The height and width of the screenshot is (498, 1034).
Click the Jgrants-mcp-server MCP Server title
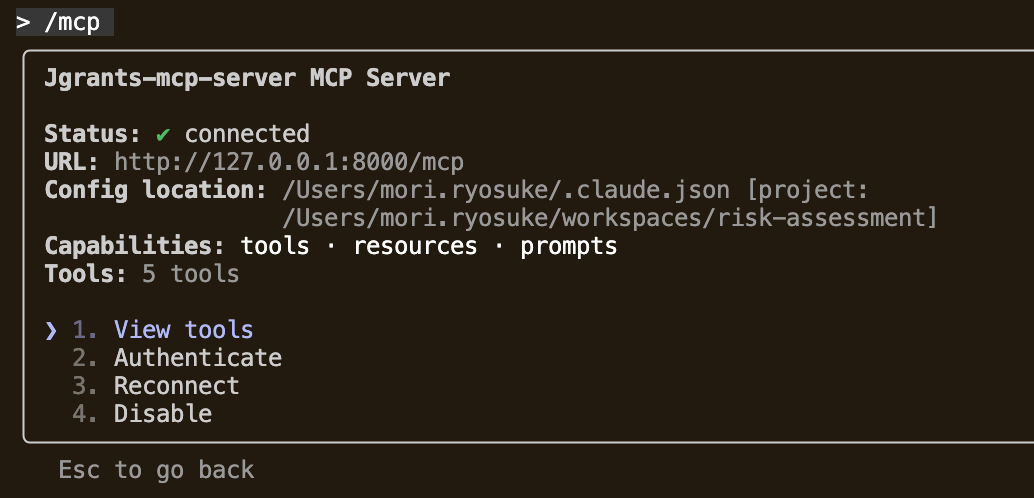247,78
